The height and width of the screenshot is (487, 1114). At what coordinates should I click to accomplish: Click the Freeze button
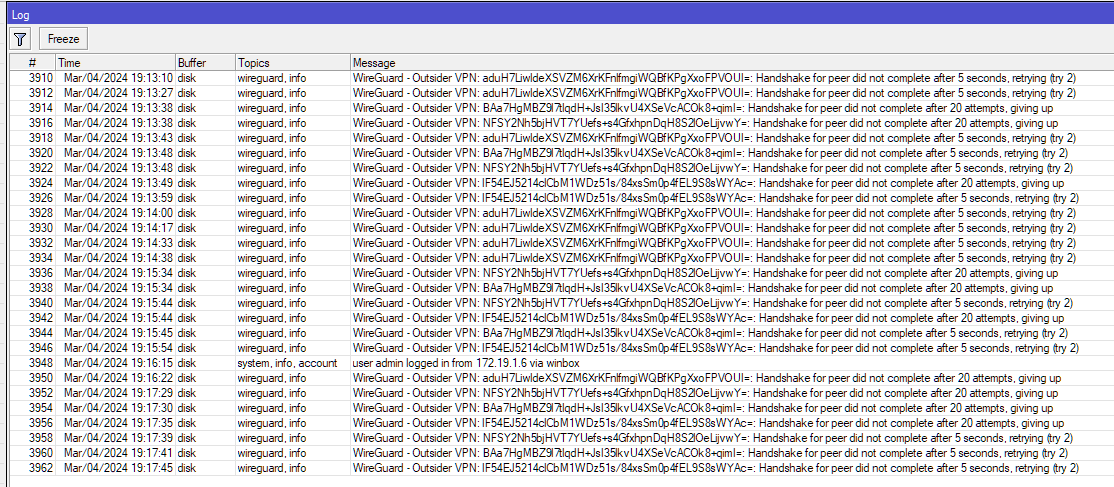click(x=63, y=39)
